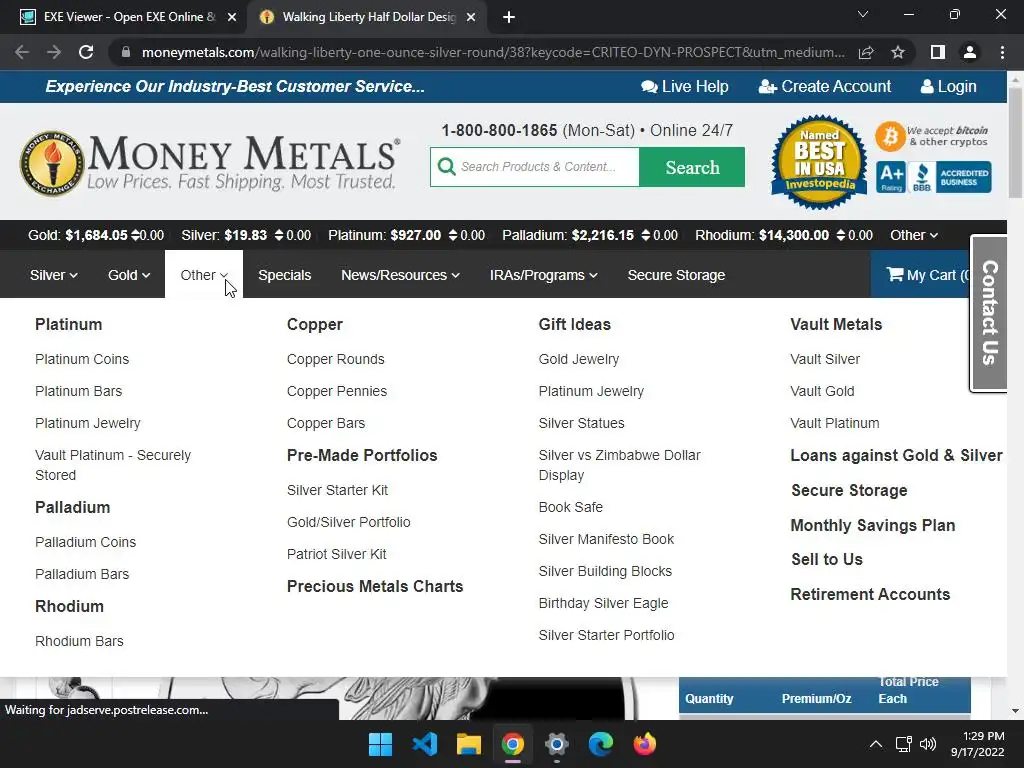Image resolution: width=1024 pixels, height=768 pixels.
Task: Open File Explorer from taskbar
Action: (468, 744)
